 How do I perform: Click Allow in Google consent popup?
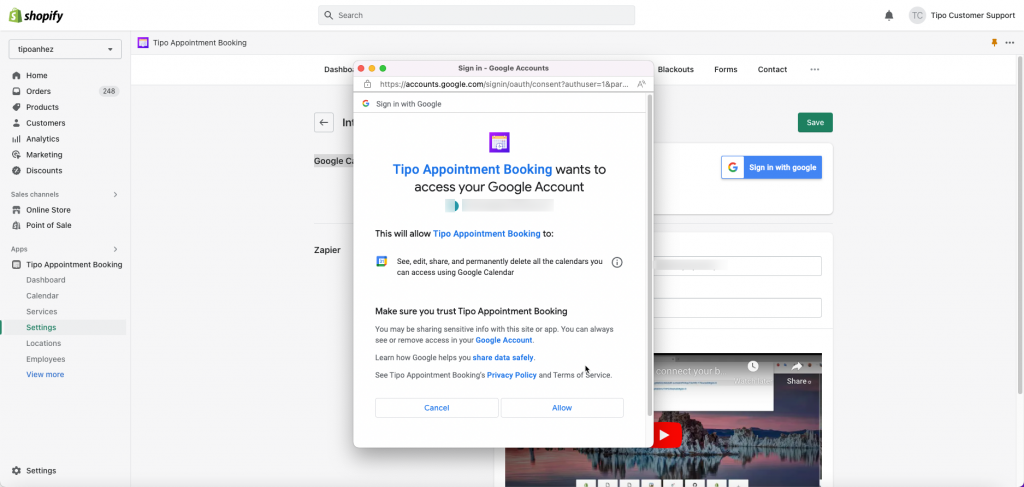coord(562,407)
